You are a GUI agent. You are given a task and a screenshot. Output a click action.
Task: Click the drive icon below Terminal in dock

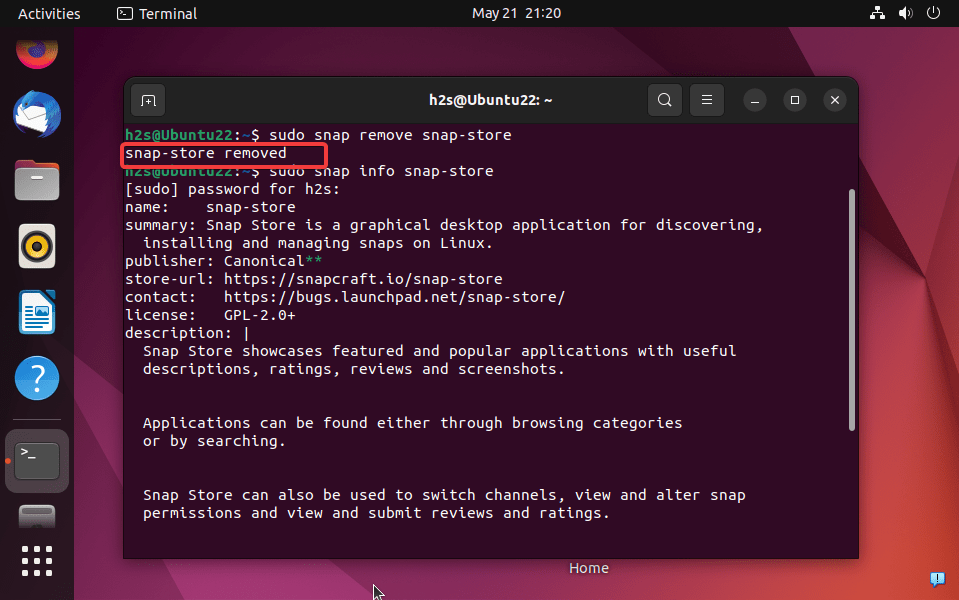37,517
